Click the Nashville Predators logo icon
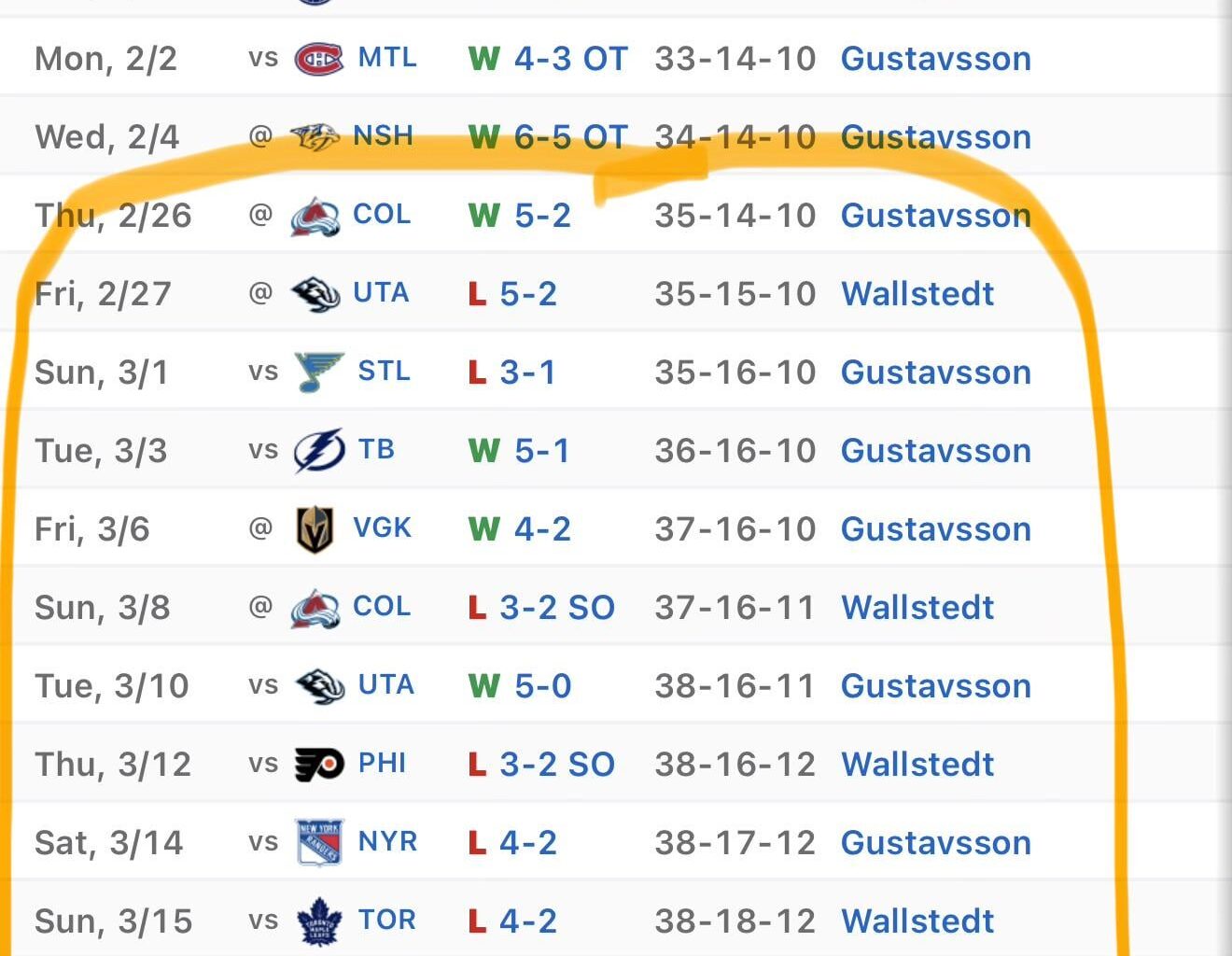 tap(315, 137)
